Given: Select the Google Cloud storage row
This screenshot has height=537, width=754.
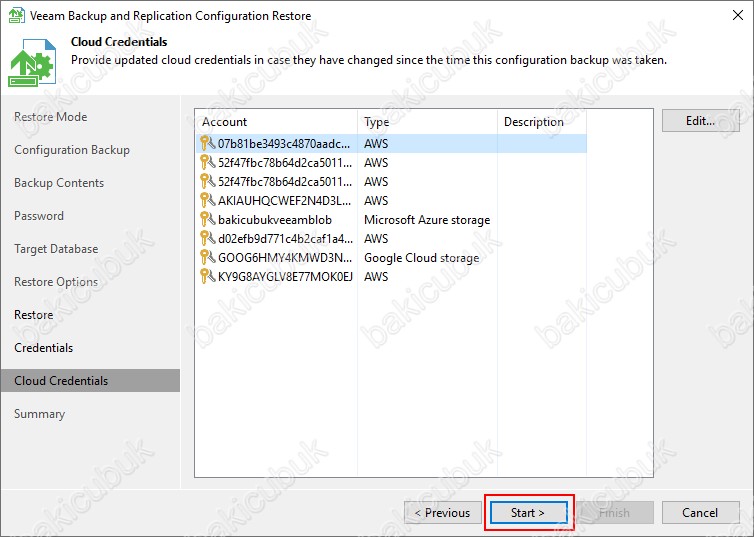Looking at the screenshot, I should click(421, 258).
